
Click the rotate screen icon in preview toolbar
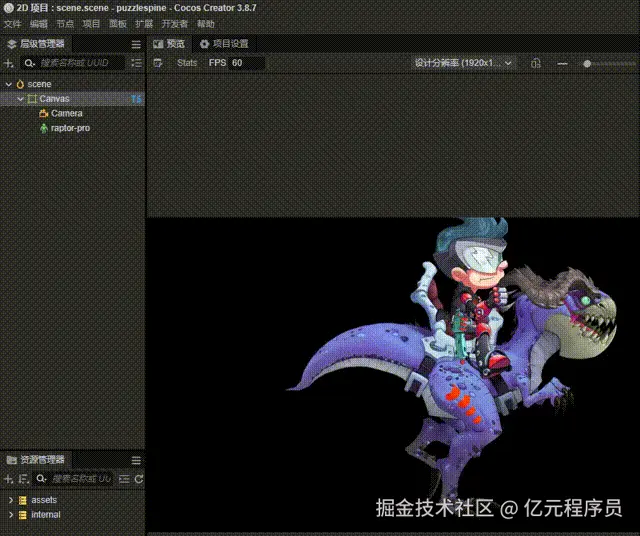536,63
